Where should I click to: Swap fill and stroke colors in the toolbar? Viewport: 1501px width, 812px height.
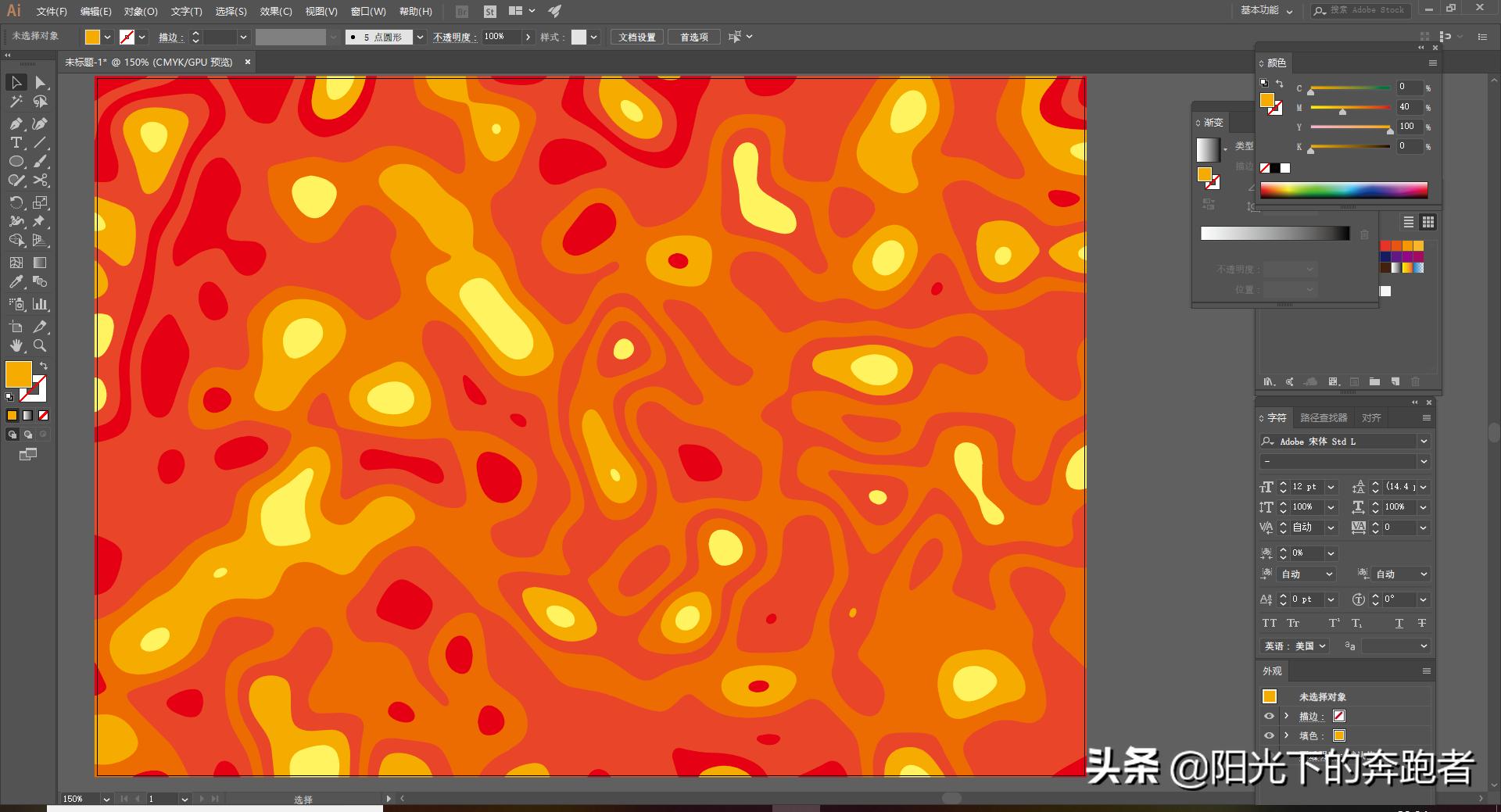coord(44,366)
